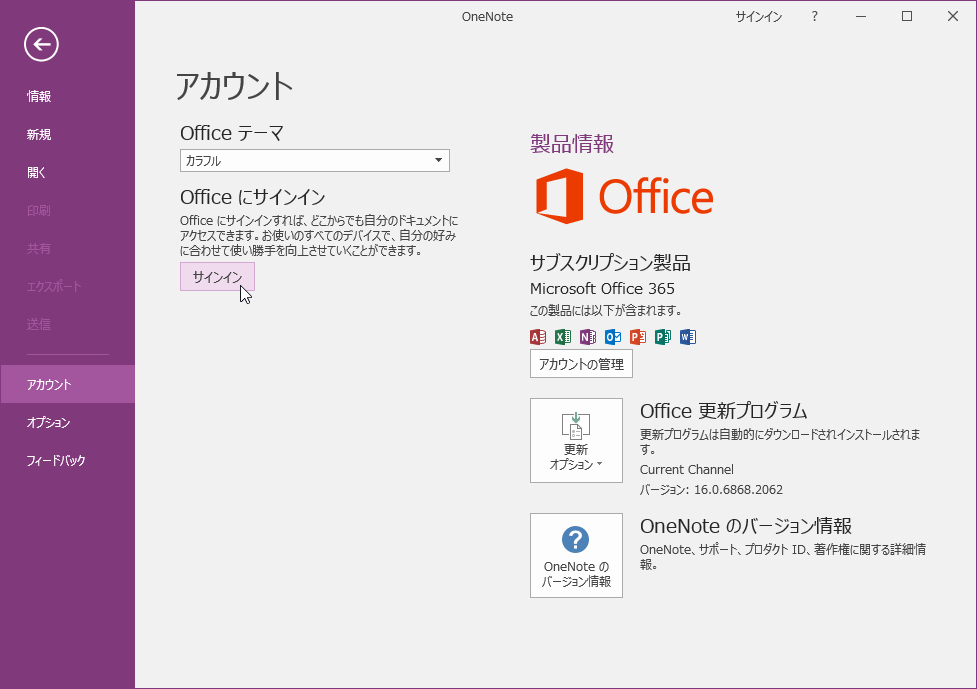Click the Current Channel text

click(687, 470)
